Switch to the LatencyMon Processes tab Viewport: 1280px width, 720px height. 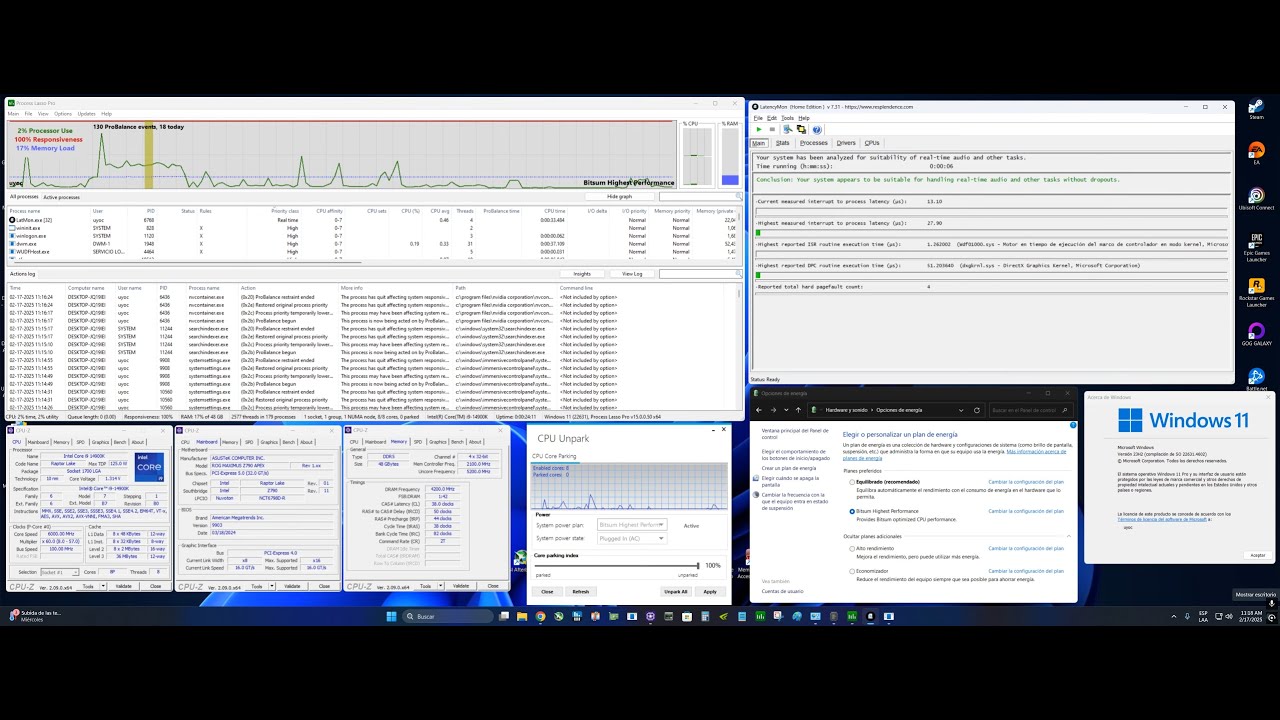813,143
